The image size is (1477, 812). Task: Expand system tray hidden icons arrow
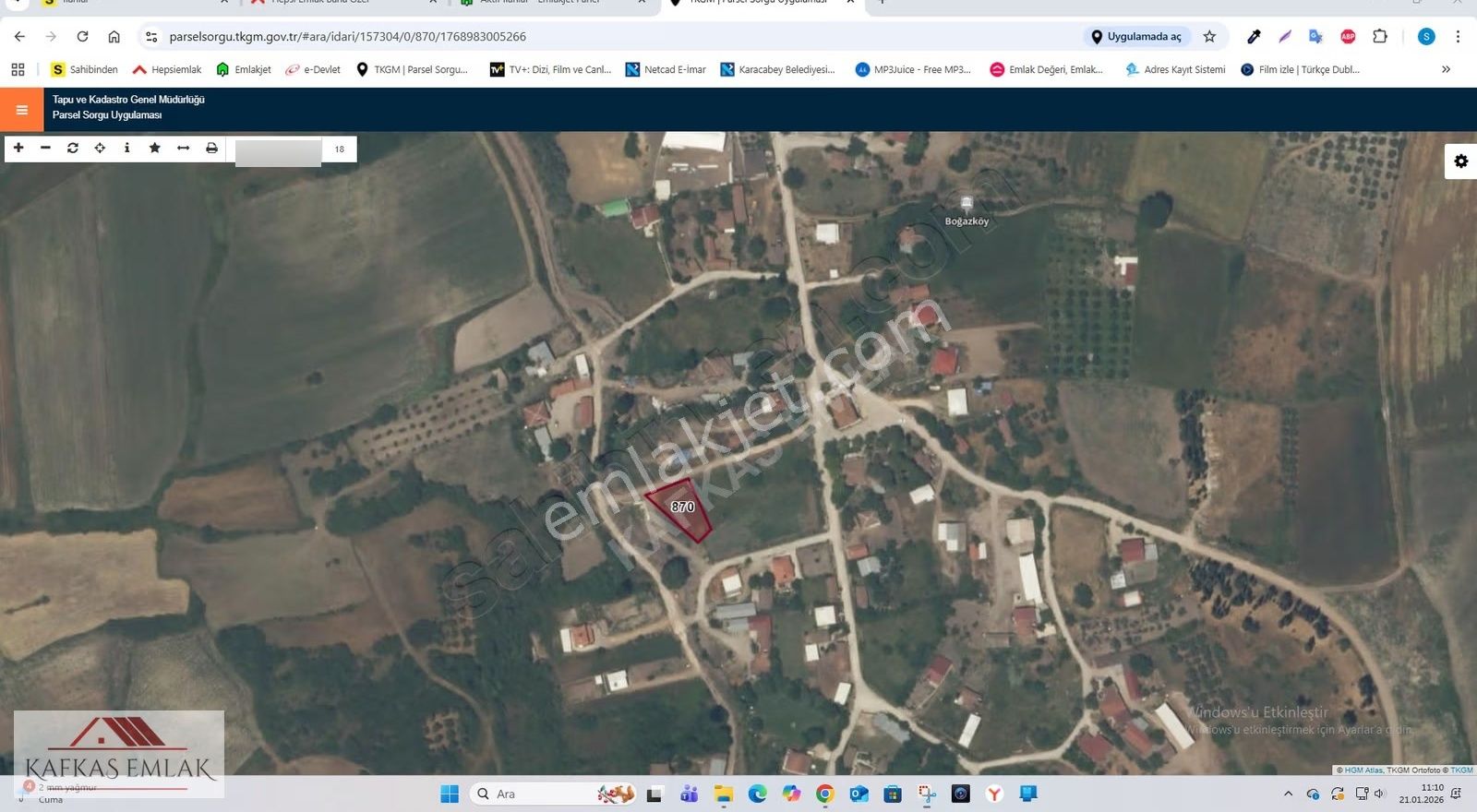pyautogui.click(x=1288, y=794)
